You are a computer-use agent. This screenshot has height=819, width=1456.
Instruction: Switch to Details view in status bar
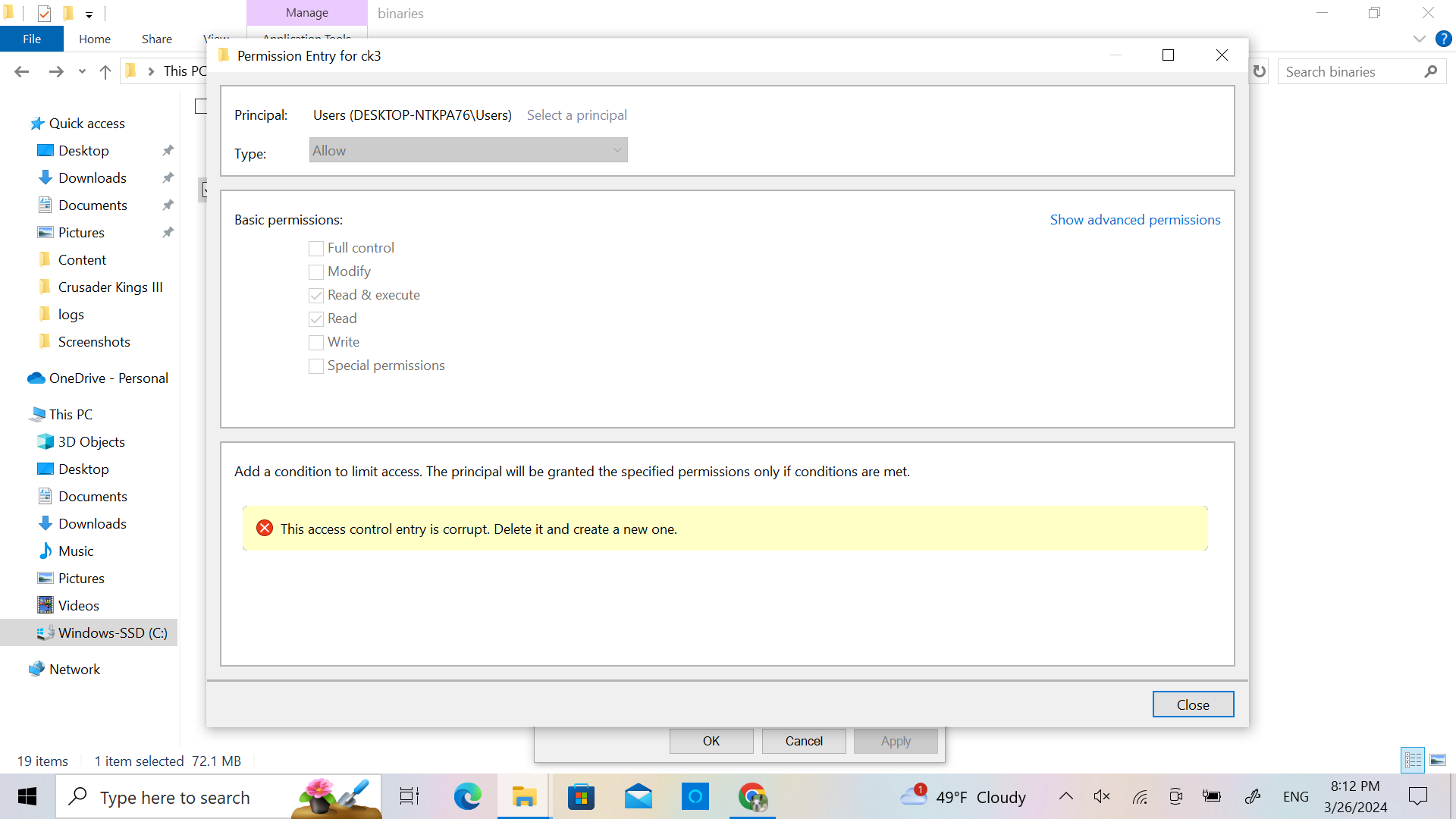[x=1412, y=760]
